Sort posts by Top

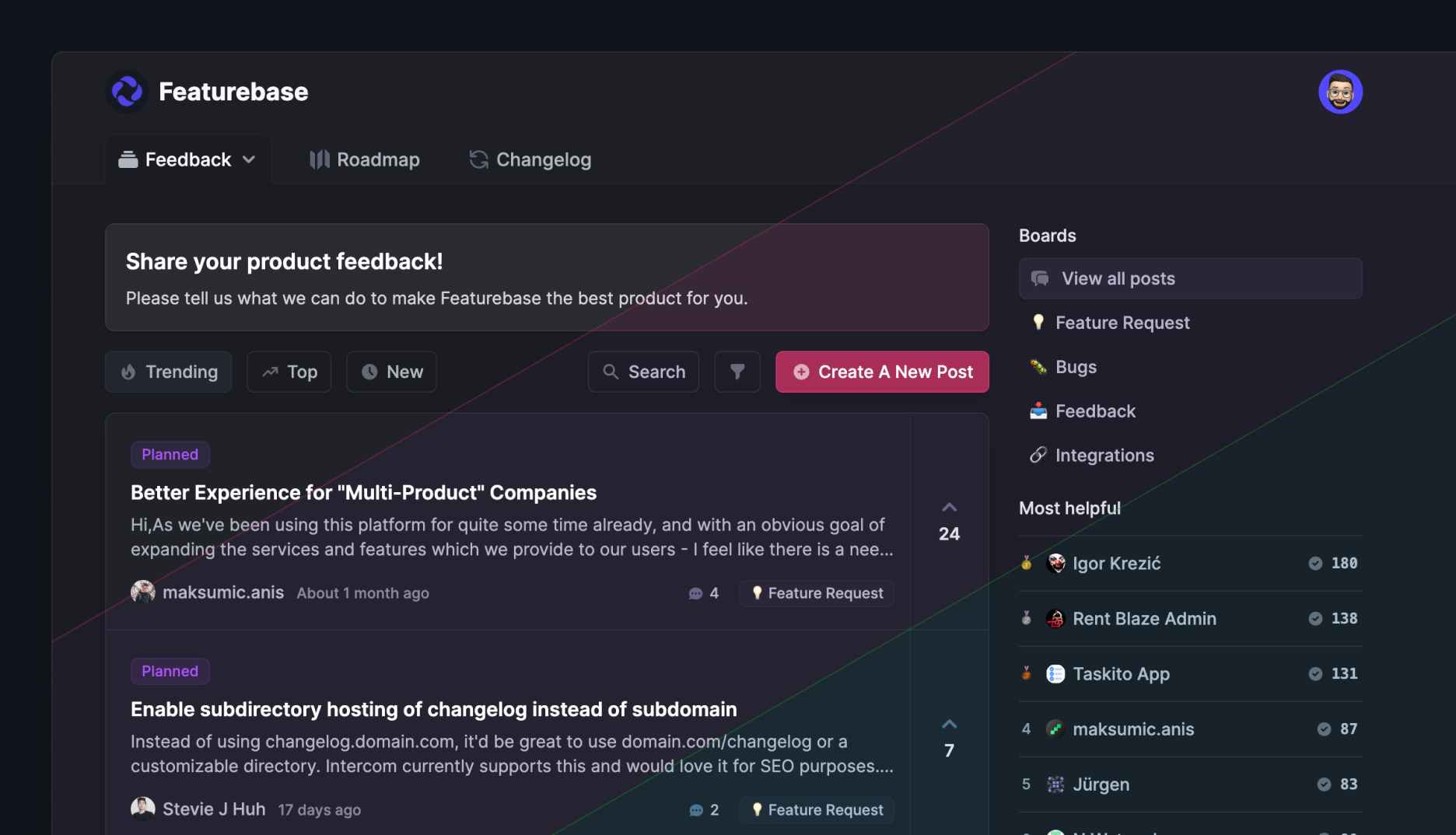point(289,372)
